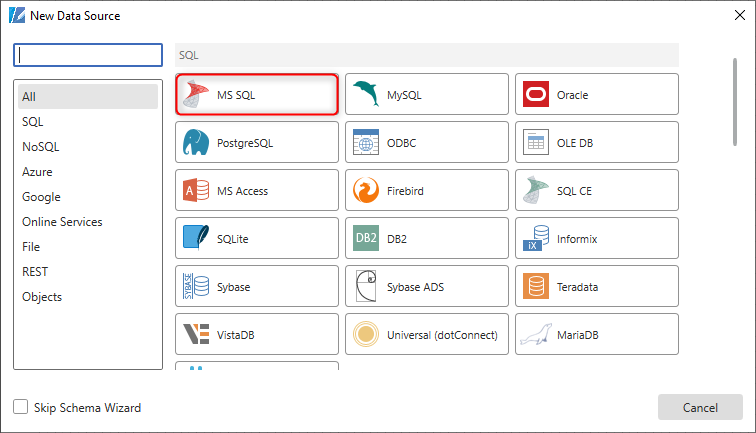Close the New Data Source dialog
756x433 pixels.
click(x=740, y=15)
